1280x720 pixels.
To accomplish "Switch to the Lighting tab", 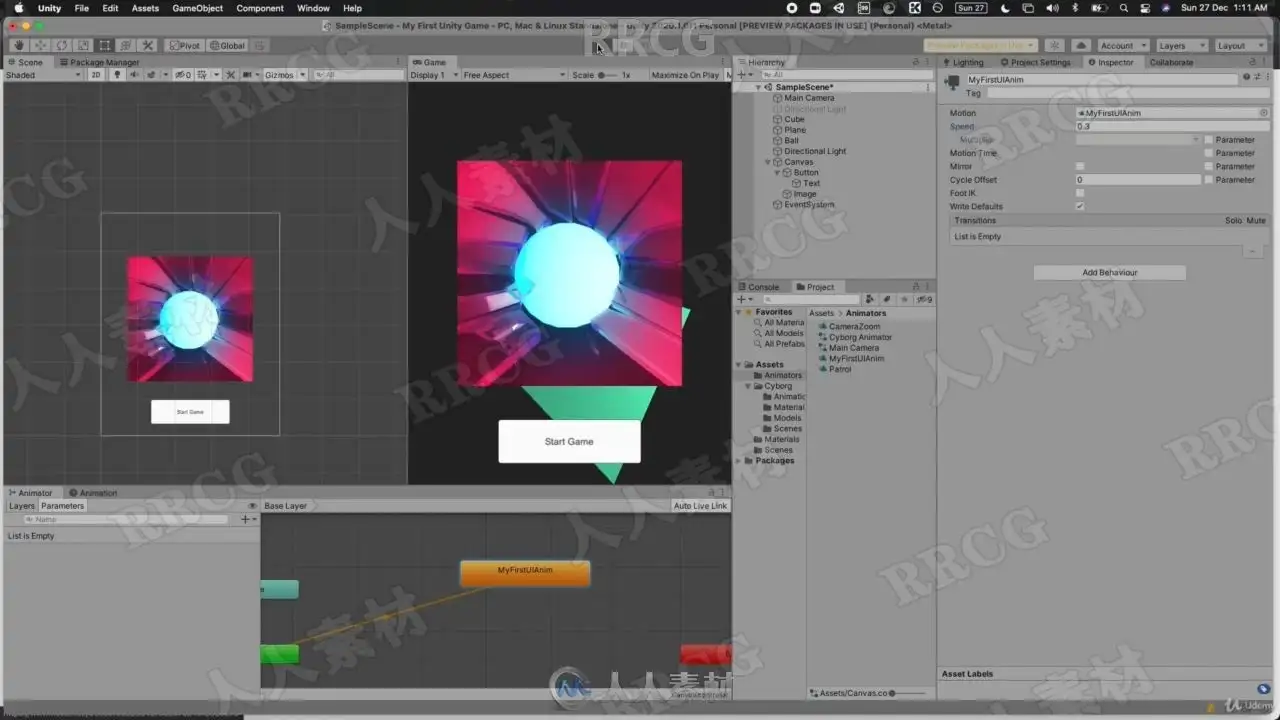I will tap(962, 62).
